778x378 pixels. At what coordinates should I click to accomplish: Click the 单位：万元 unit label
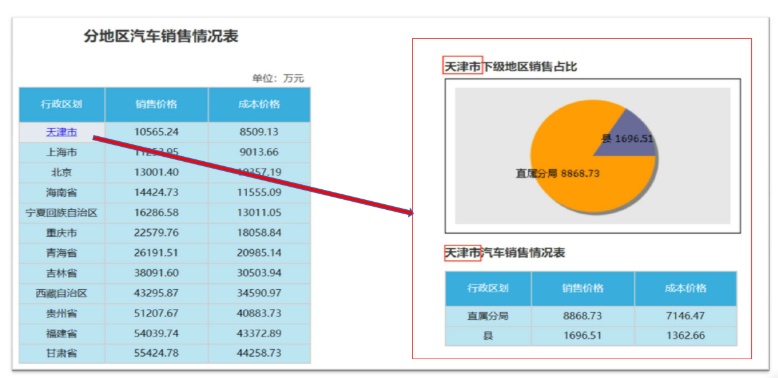pos(278,78)
